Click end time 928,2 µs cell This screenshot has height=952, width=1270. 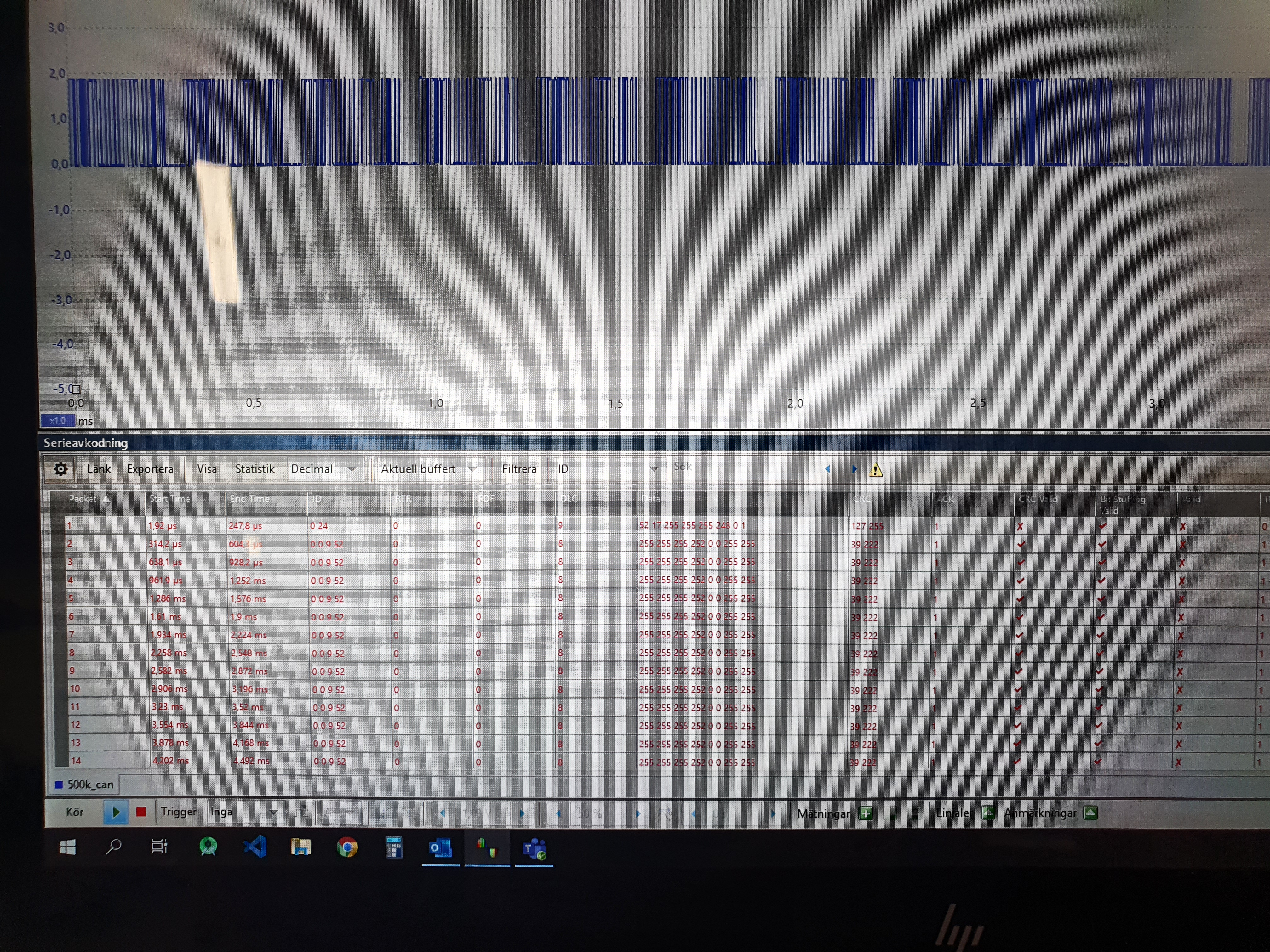[246, 562]
